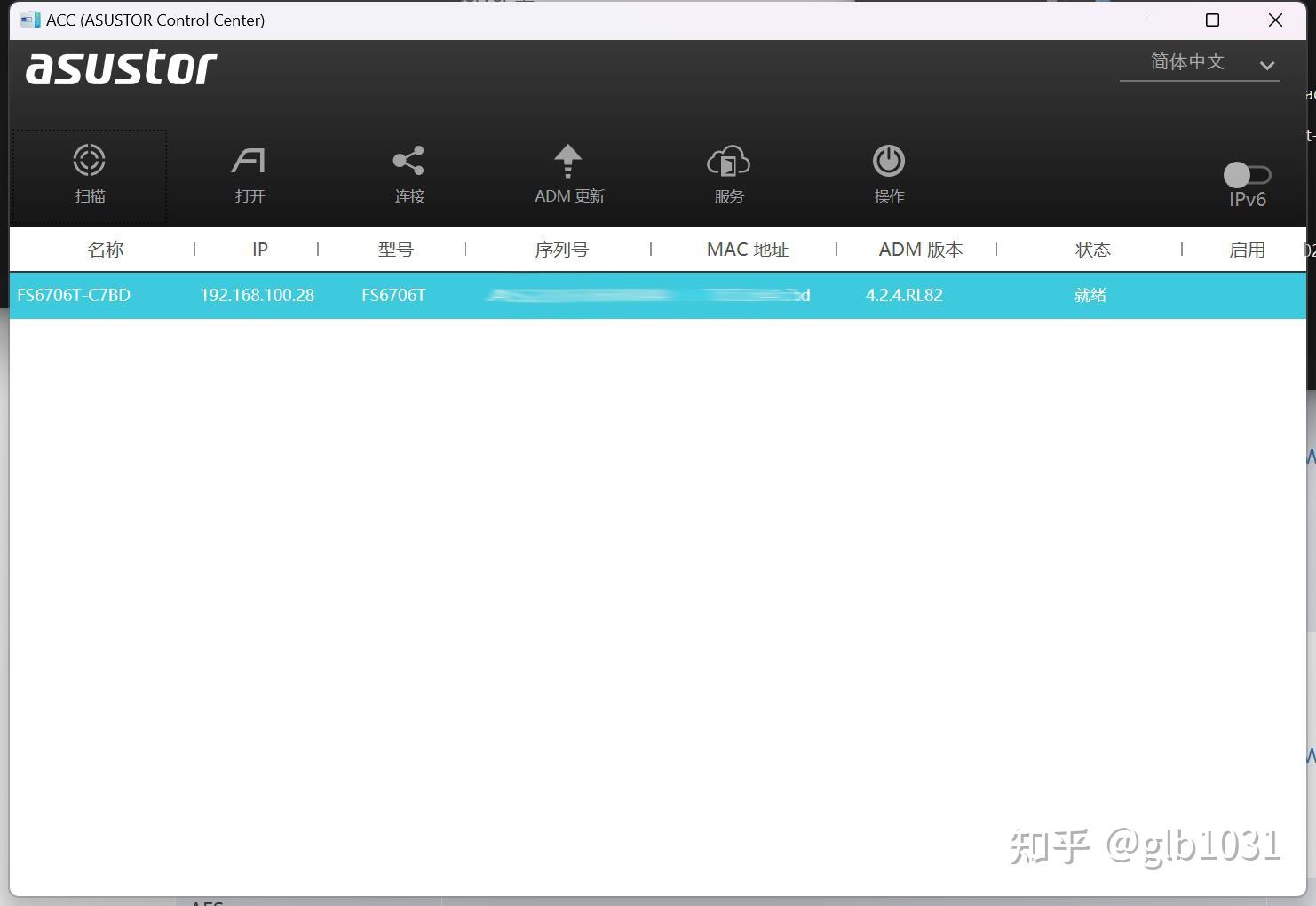Sort by the 名称 column header

105,250
